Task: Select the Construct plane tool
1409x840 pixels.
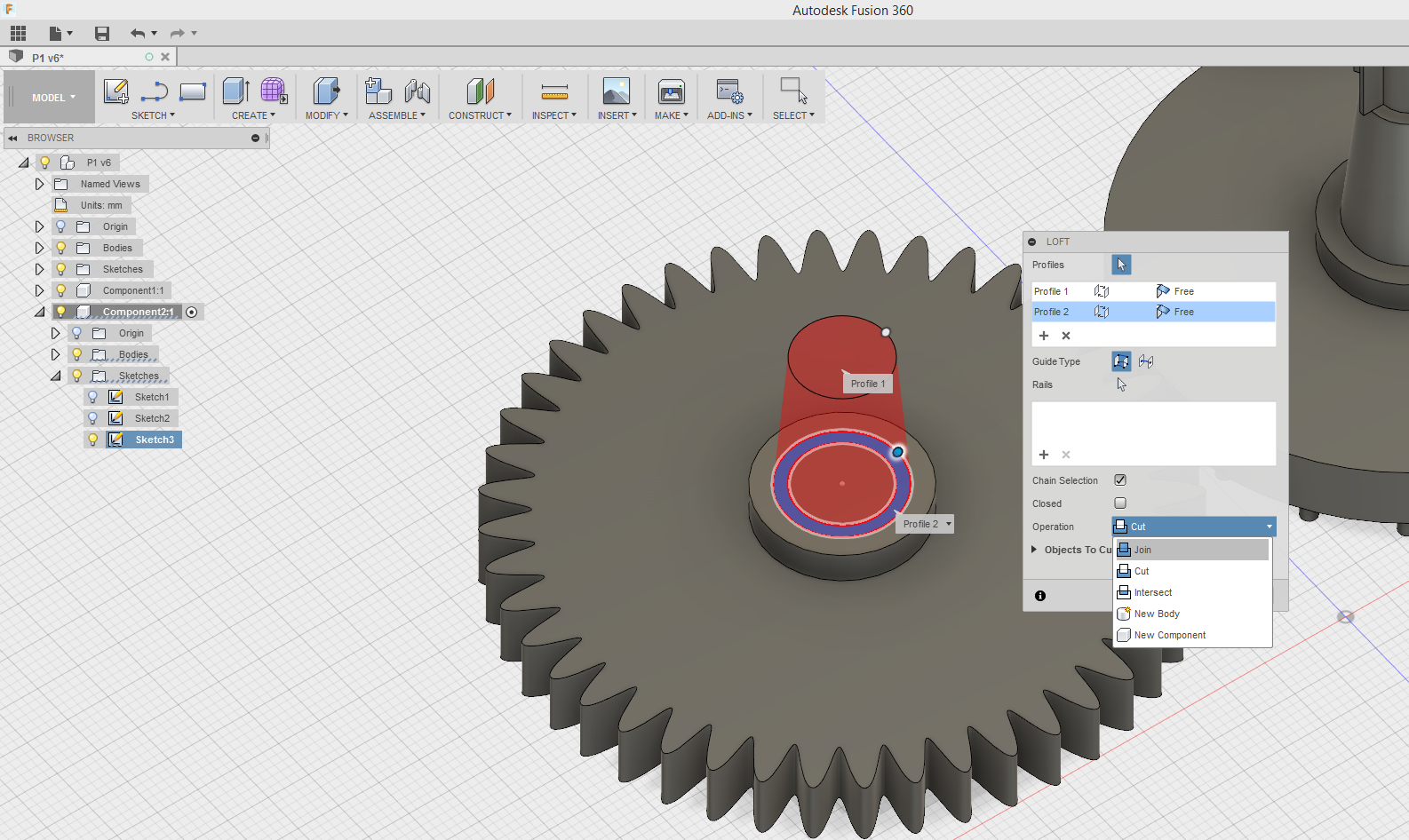Action: pyautogui.click(x=480, y=91)
